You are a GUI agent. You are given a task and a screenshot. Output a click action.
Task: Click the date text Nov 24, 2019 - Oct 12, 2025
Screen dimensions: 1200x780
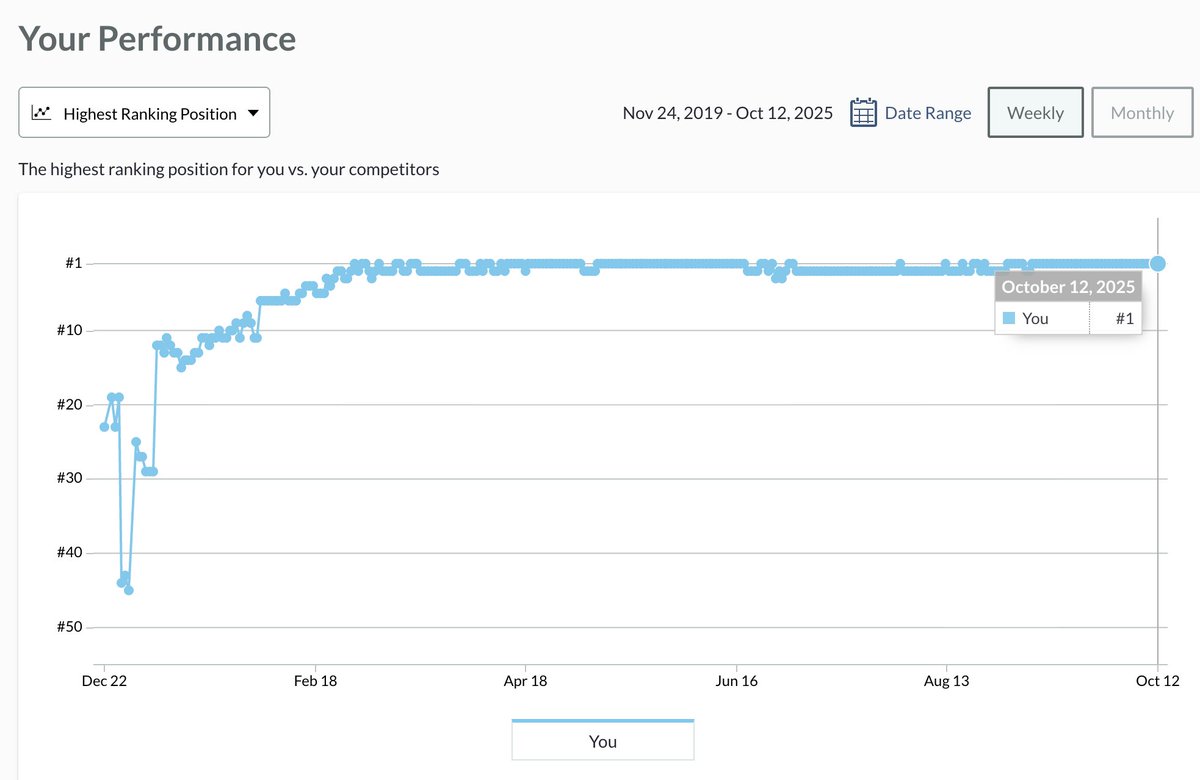click(727, 113)
